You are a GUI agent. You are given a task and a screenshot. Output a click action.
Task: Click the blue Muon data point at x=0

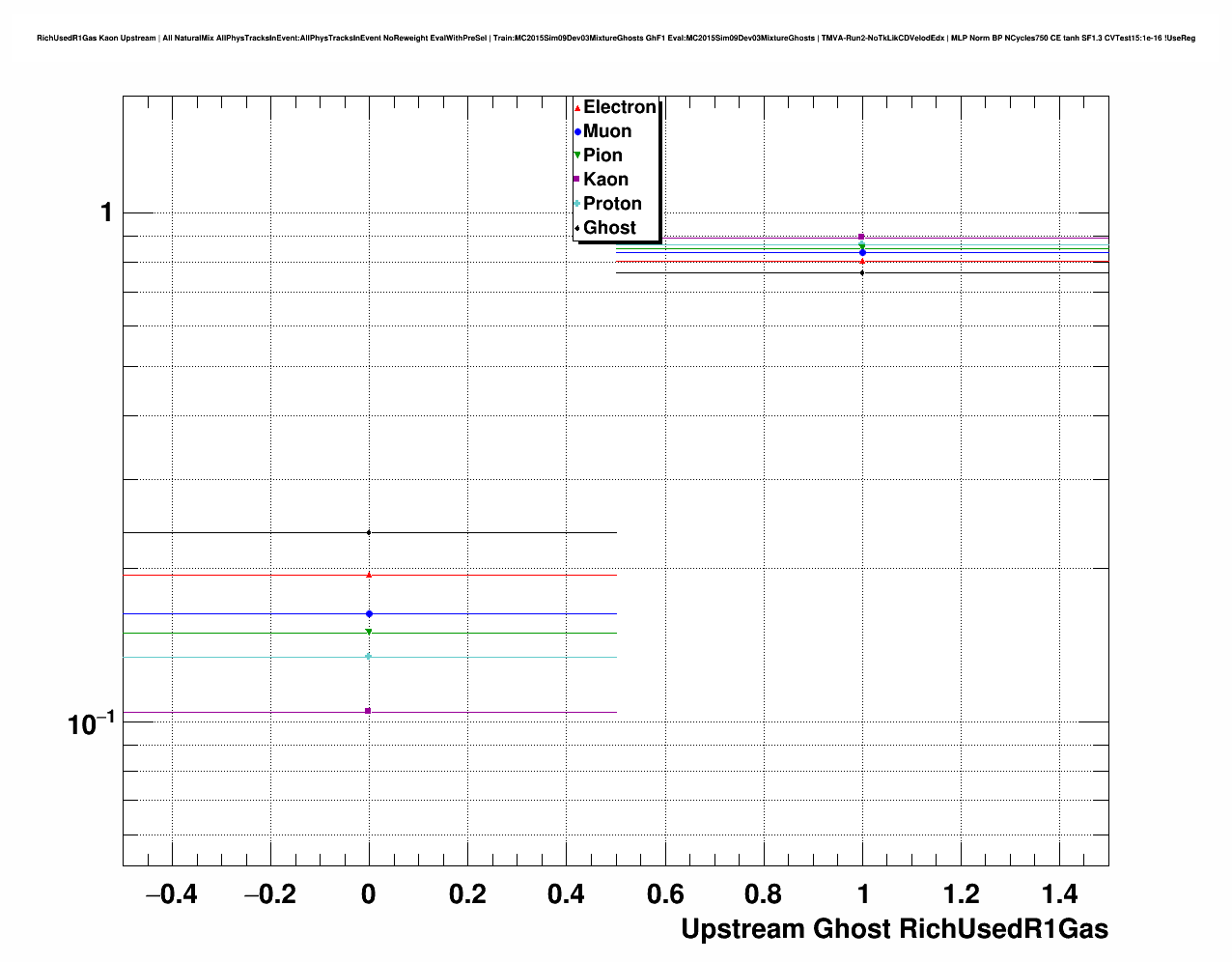pos(369,613)
